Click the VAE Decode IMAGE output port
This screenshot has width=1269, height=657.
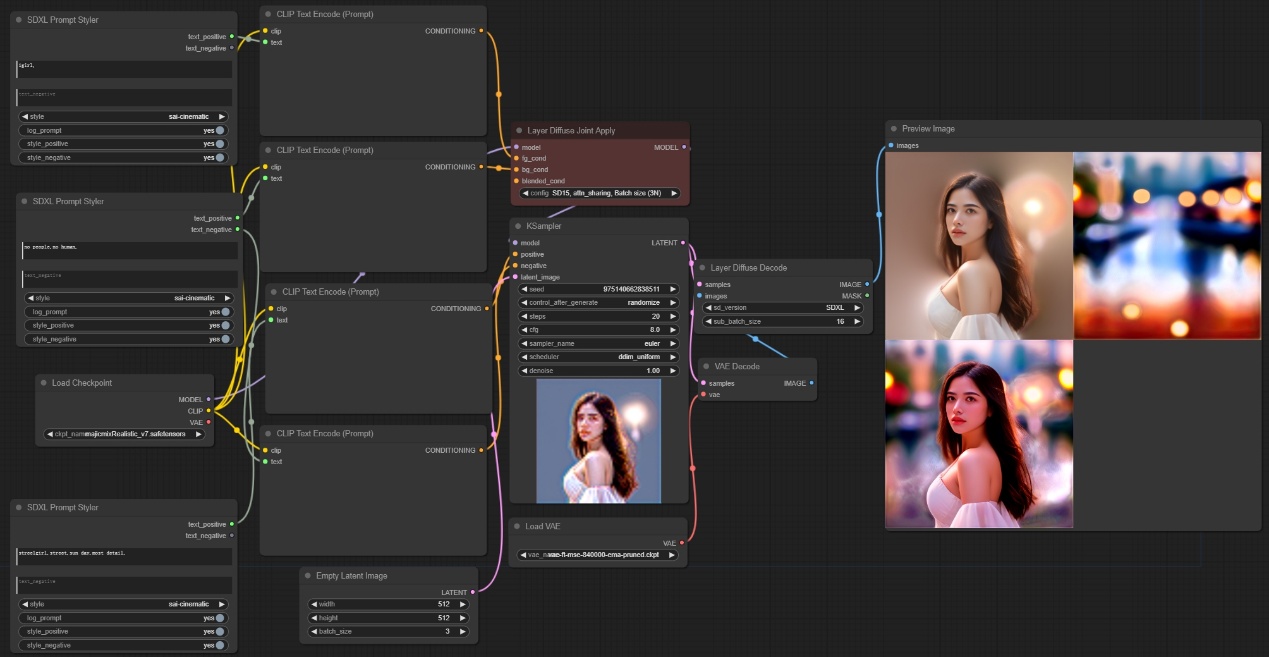click(811, 383)
